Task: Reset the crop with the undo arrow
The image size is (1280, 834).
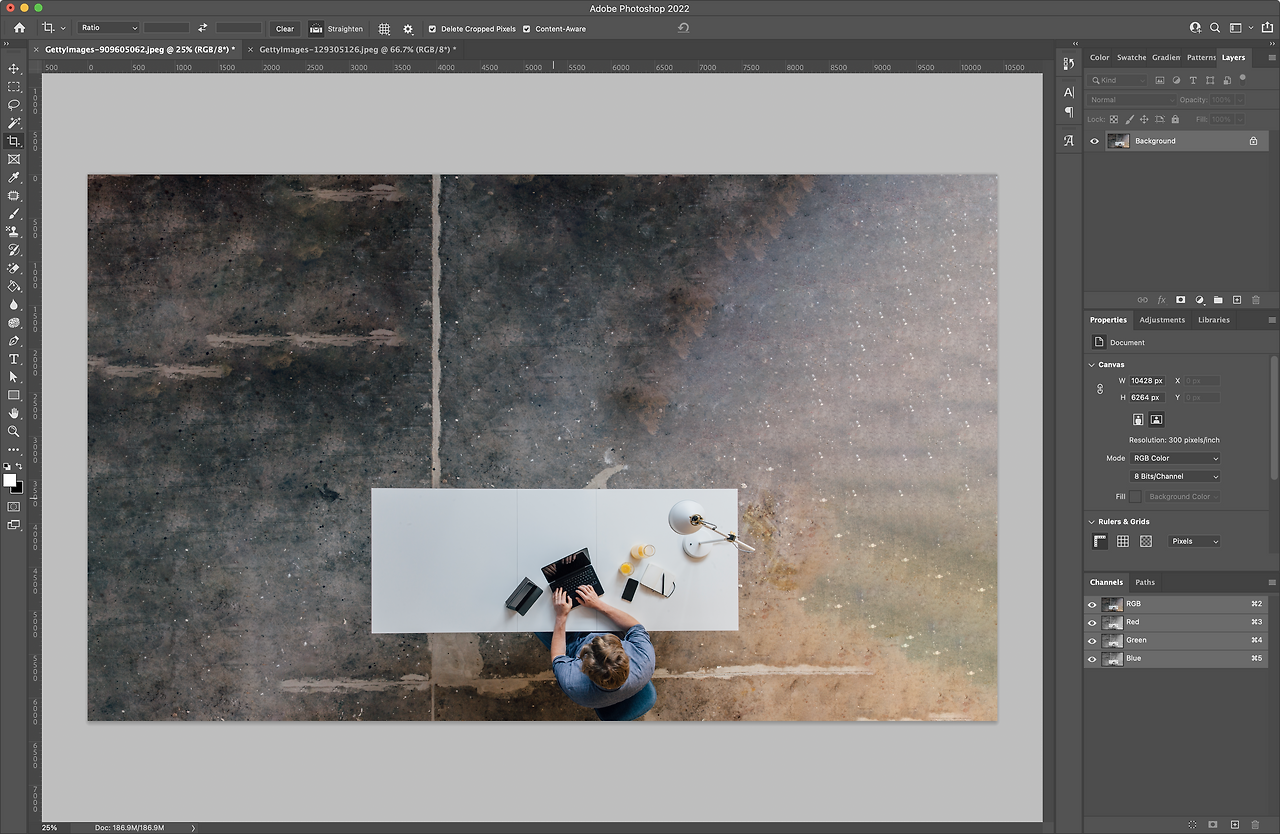Action: click(684, 28)
